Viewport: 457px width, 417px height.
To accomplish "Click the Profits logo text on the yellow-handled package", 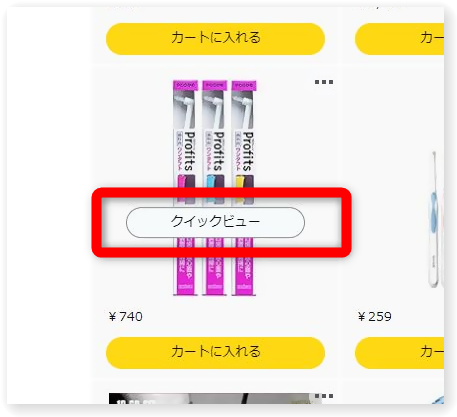I will pyautogui.click(x=248, y=151).
